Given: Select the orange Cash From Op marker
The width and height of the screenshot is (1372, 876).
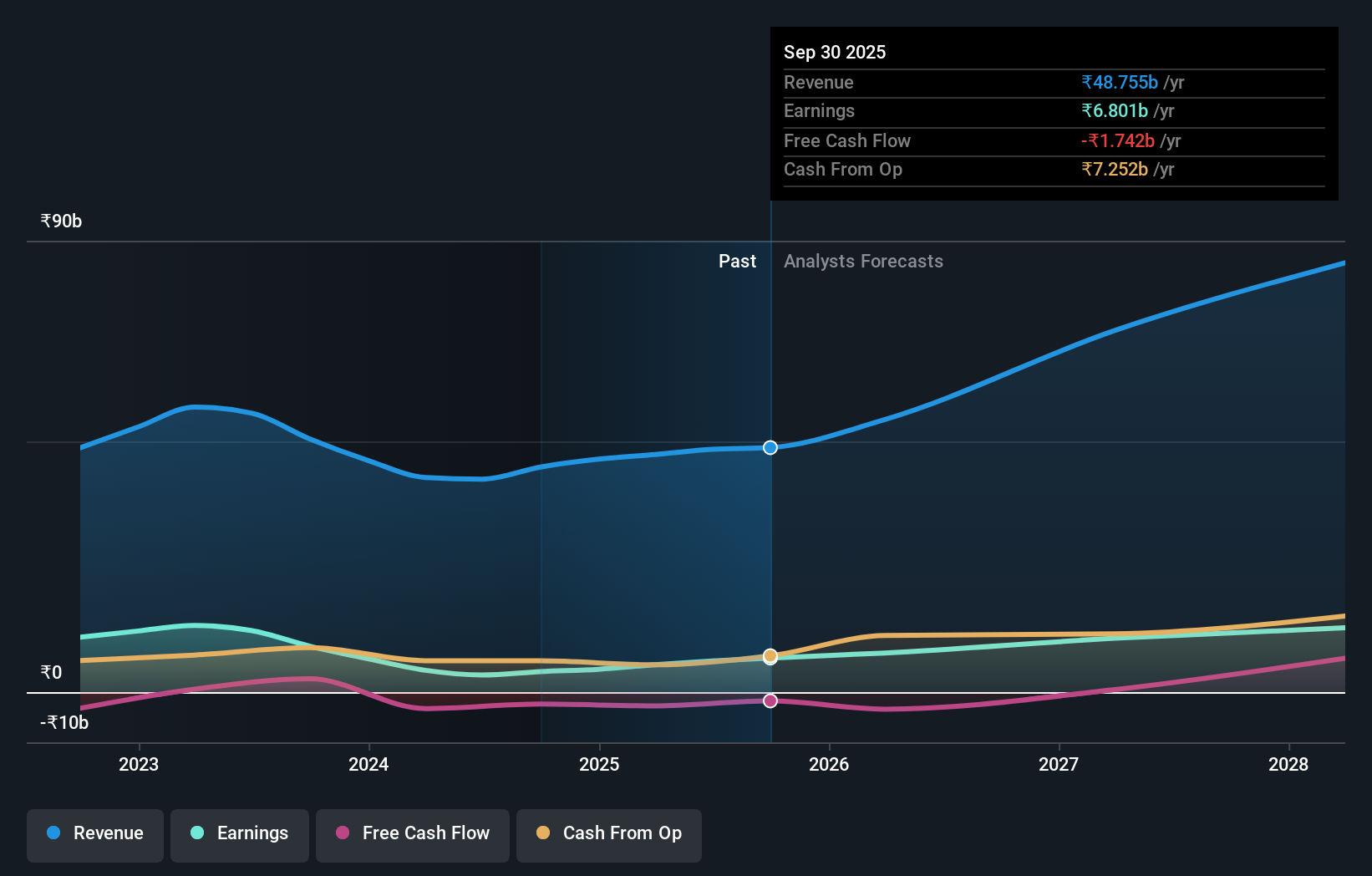Looking at the screenshot, I should [770, 655].
